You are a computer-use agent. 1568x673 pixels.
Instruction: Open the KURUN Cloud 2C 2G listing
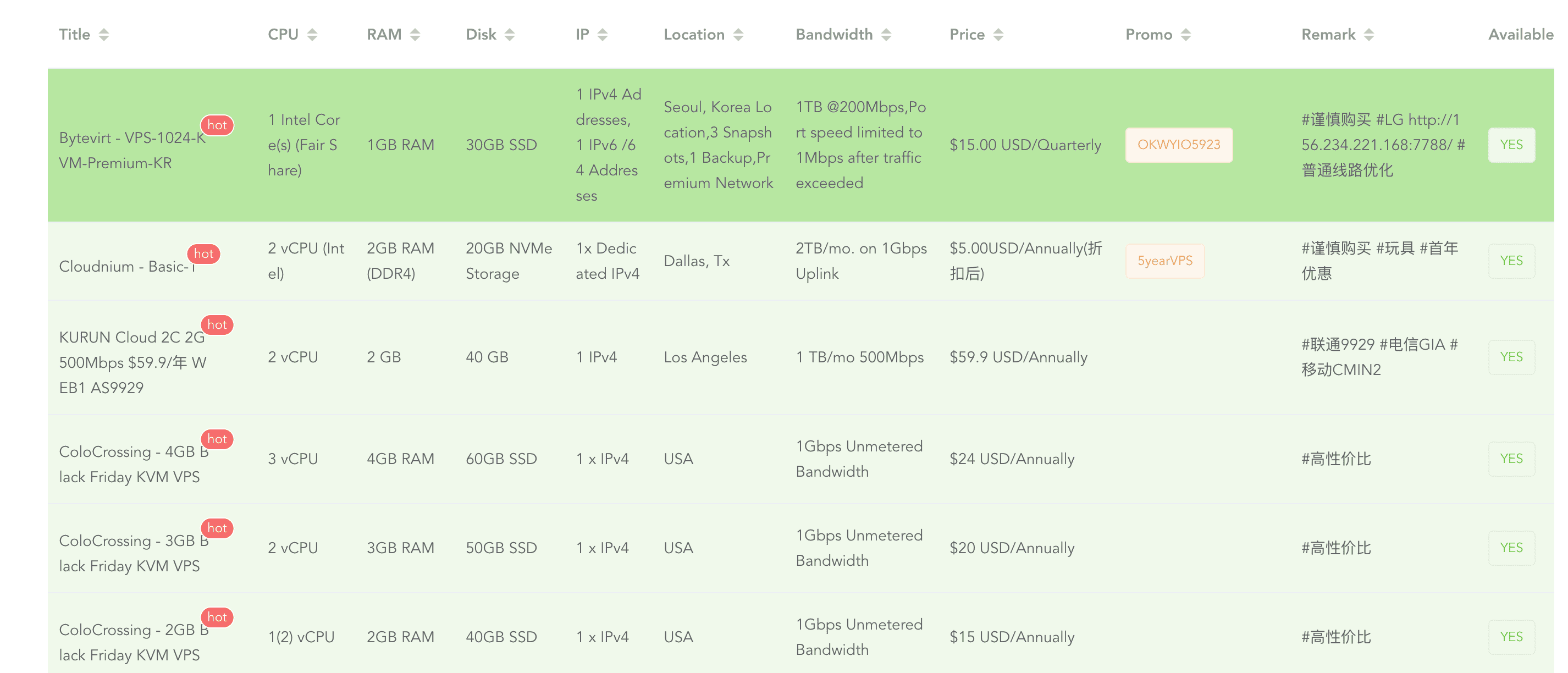(x=132, y=362)
